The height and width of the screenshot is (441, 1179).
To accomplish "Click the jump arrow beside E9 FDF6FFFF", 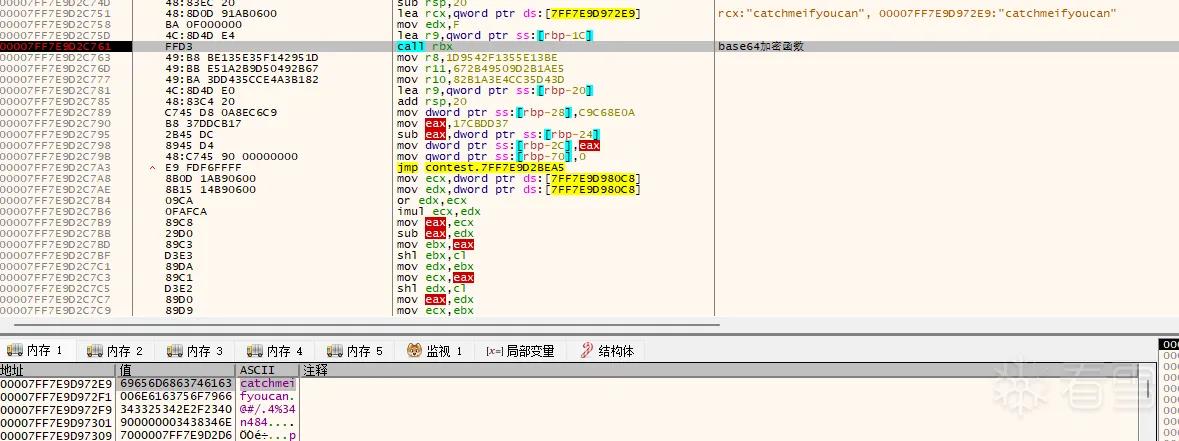I will point(154,168).
